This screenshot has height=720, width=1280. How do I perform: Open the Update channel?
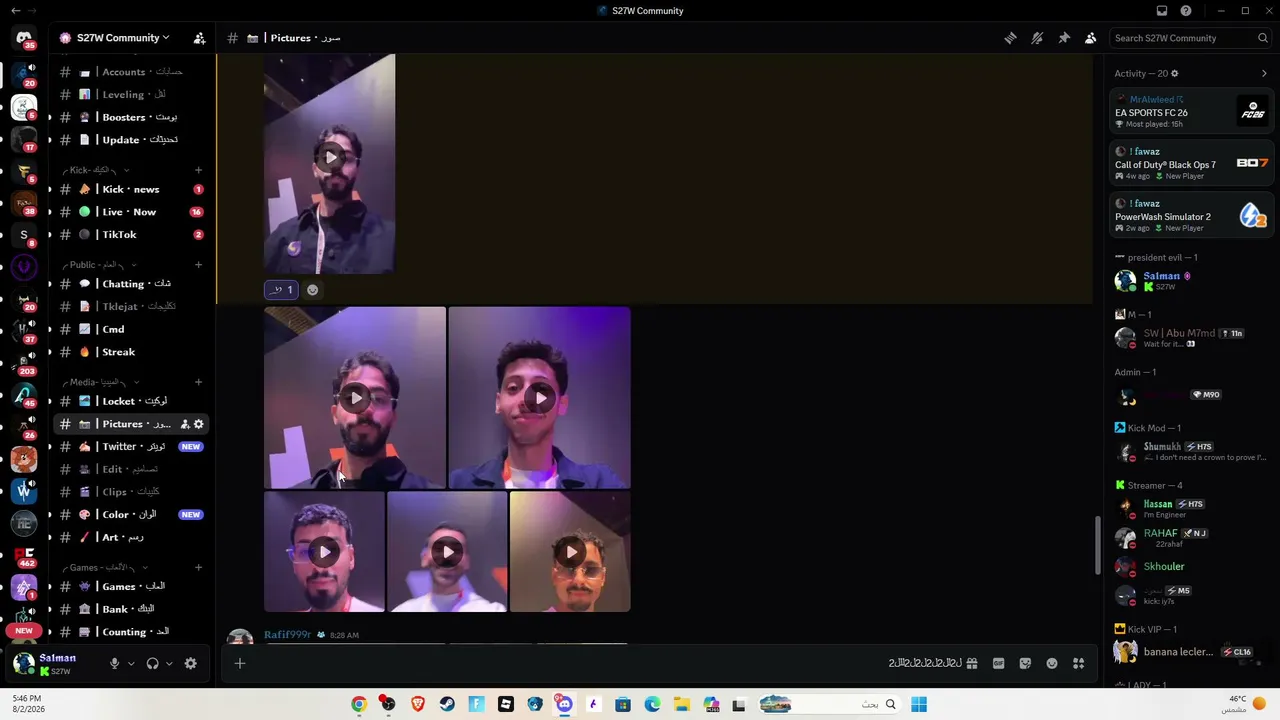click(131, 140)
